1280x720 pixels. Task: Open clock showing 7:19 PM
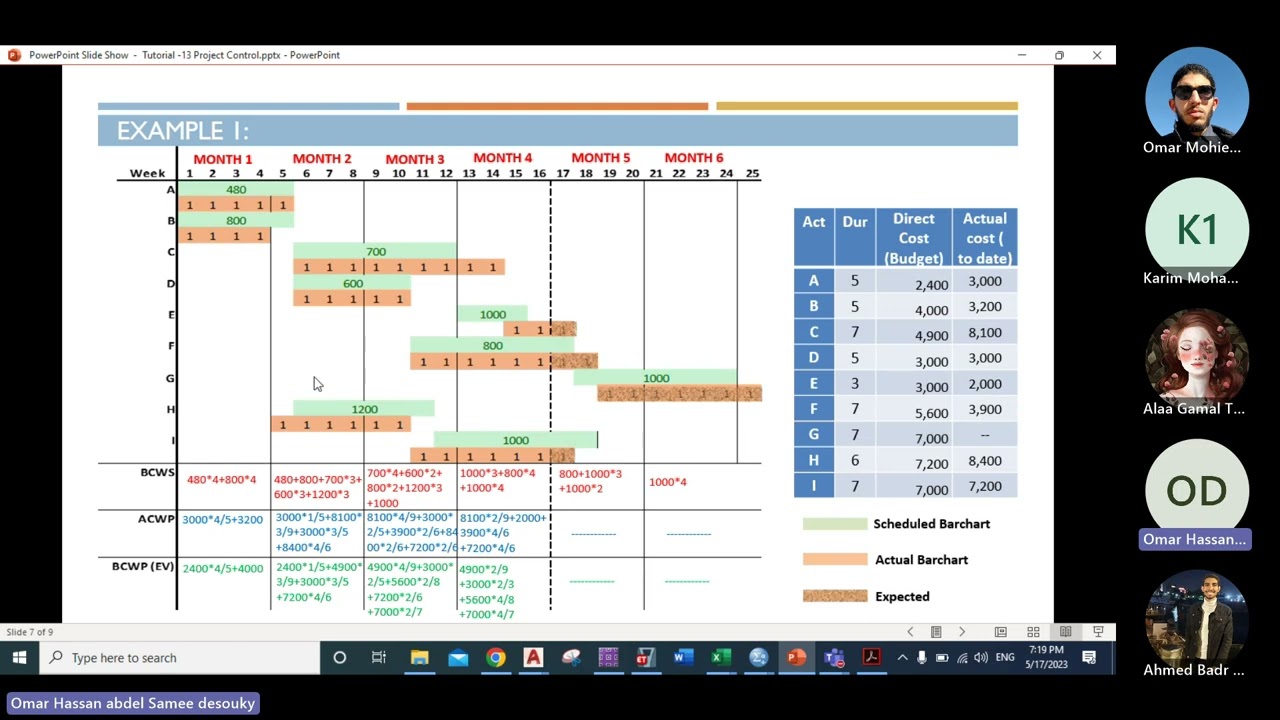(1044, 657)
